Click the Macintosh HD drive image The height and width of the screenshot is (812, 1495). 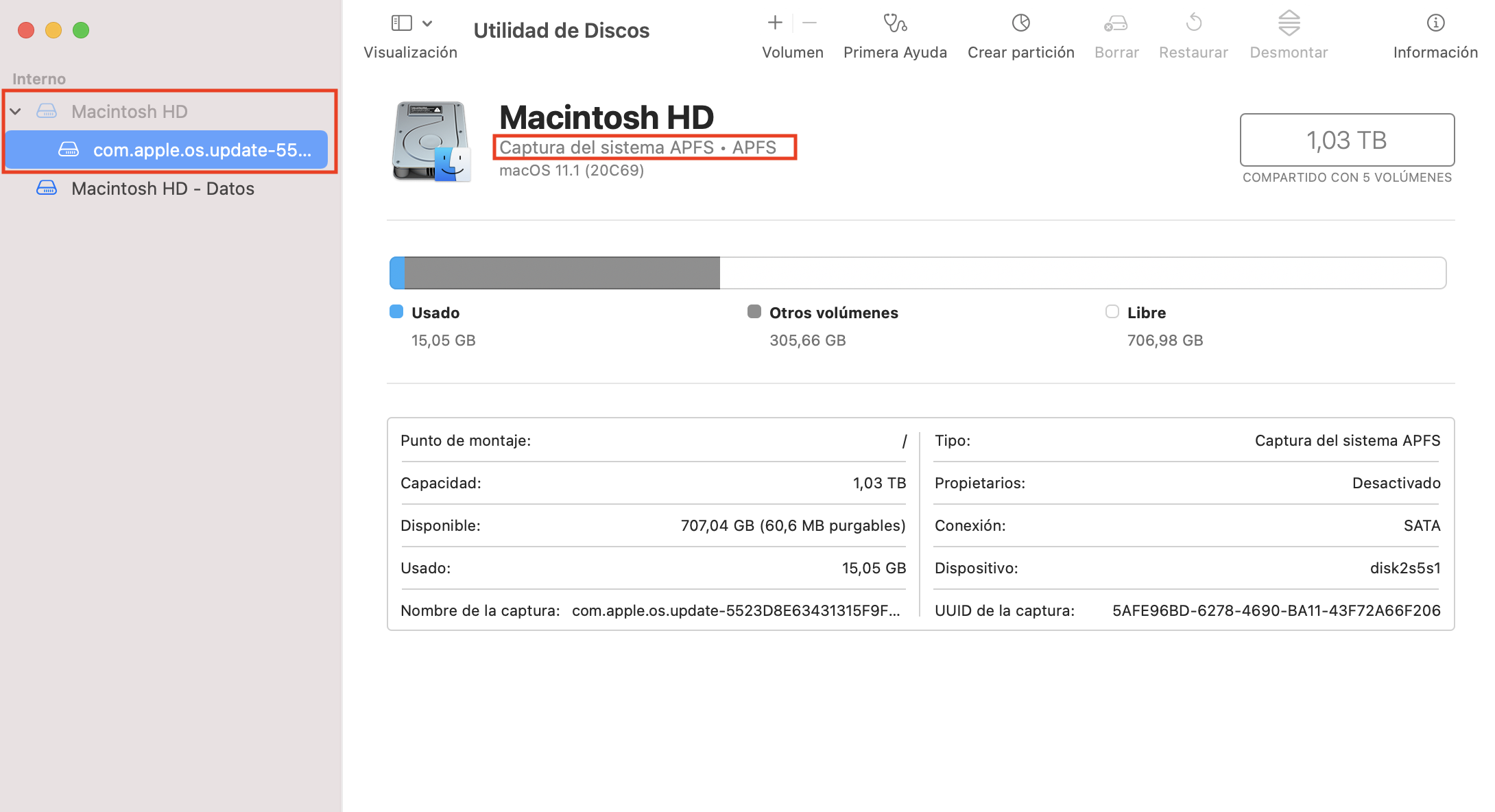coord(431,141)
